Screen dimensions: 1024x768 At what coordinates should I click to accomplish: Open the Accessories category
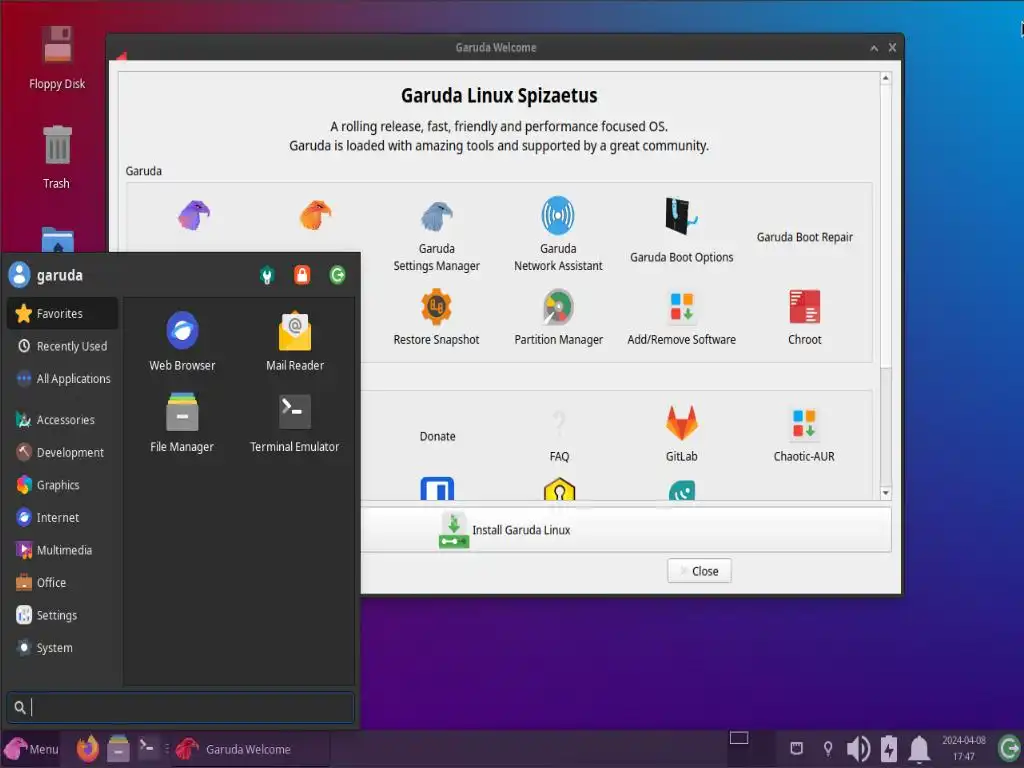(63, 420)
